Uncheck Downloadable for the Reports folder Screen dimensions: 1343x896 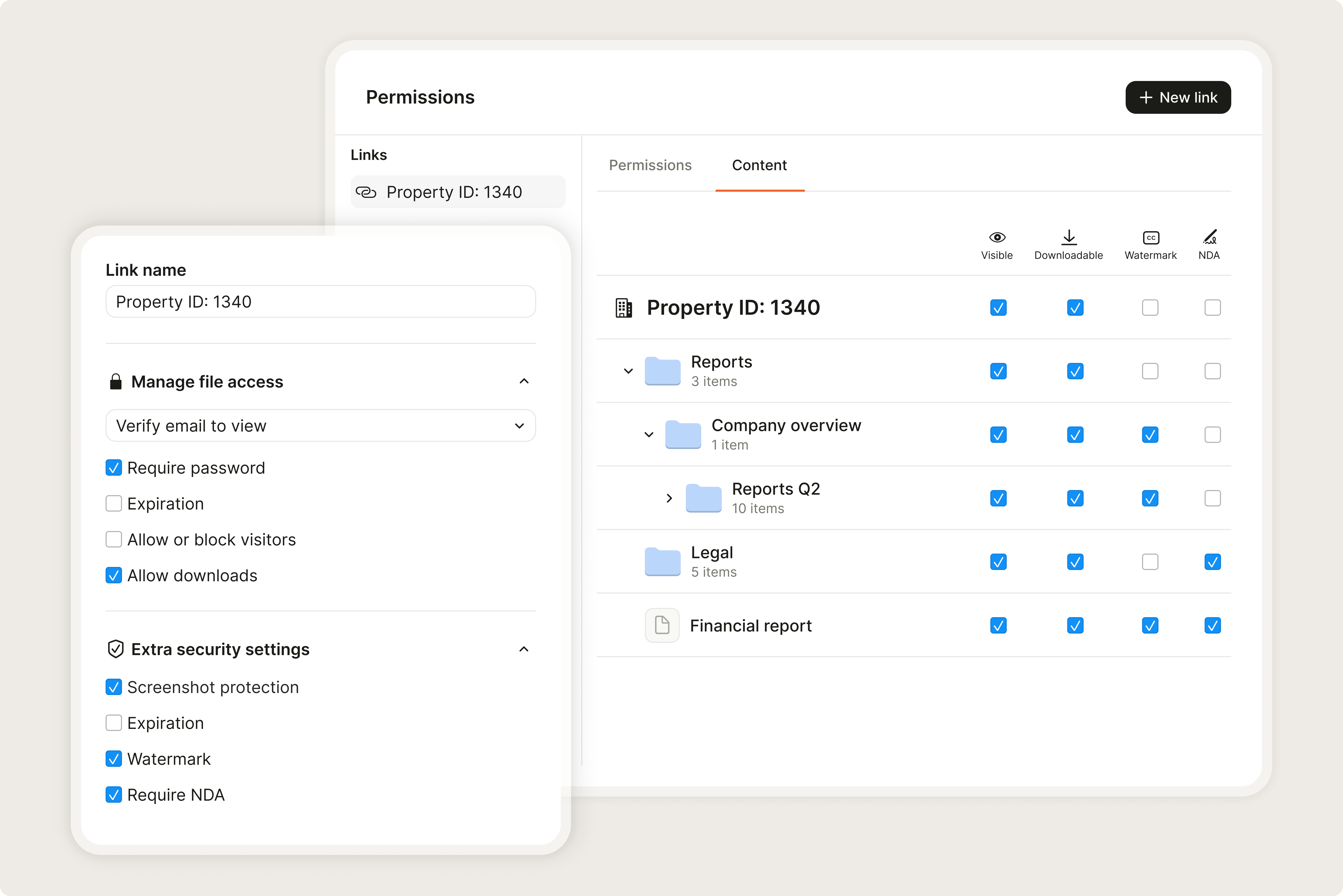click(x=1075, y=371)
